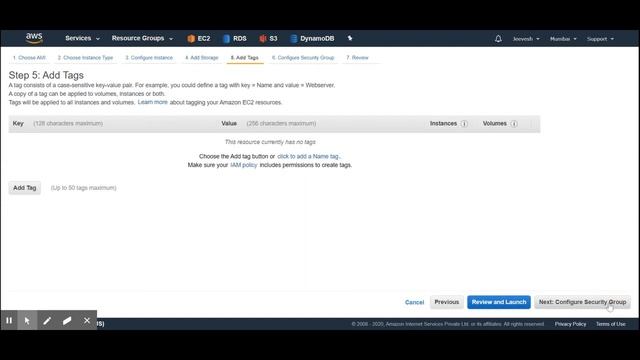Screen dimensions: 640x360
Task: Follow the Learn more tagging link
Action: tap(153, 102)
